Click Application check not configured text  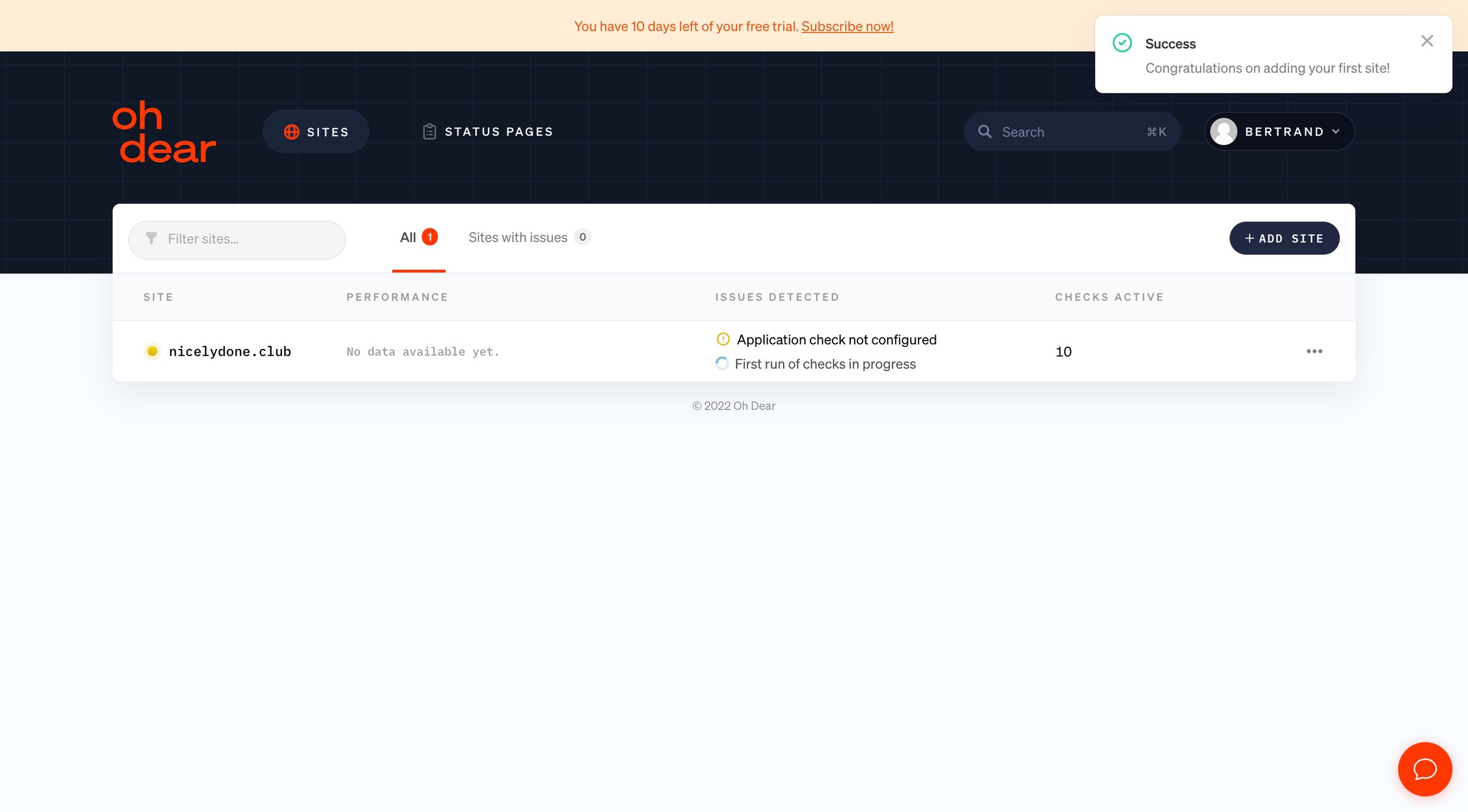[x=837, y=339]
